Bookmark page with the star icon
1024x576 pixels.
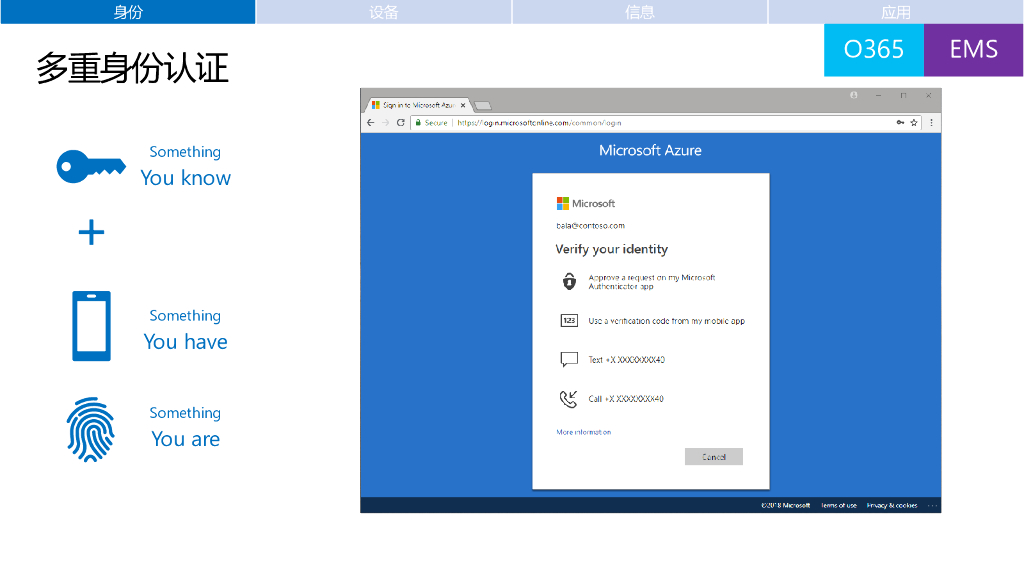[x=914, y=122]
